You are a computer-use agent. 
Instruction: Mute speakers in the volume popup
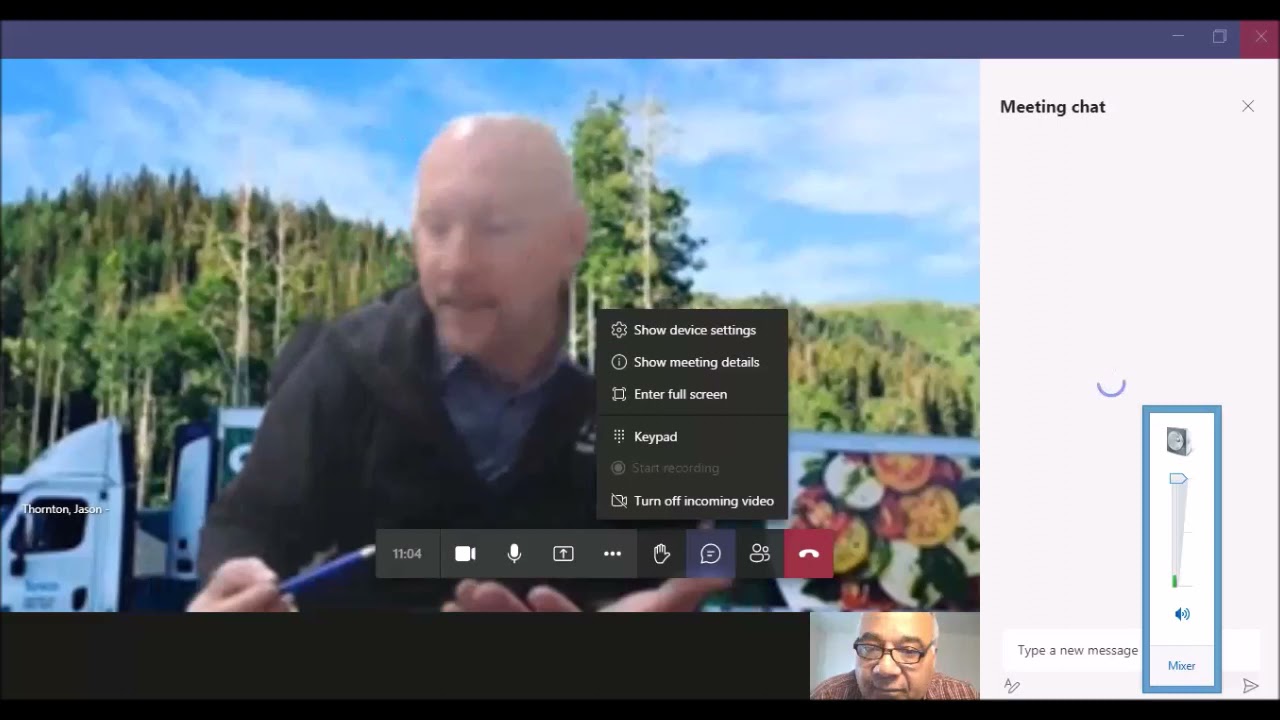(1182, 614)
